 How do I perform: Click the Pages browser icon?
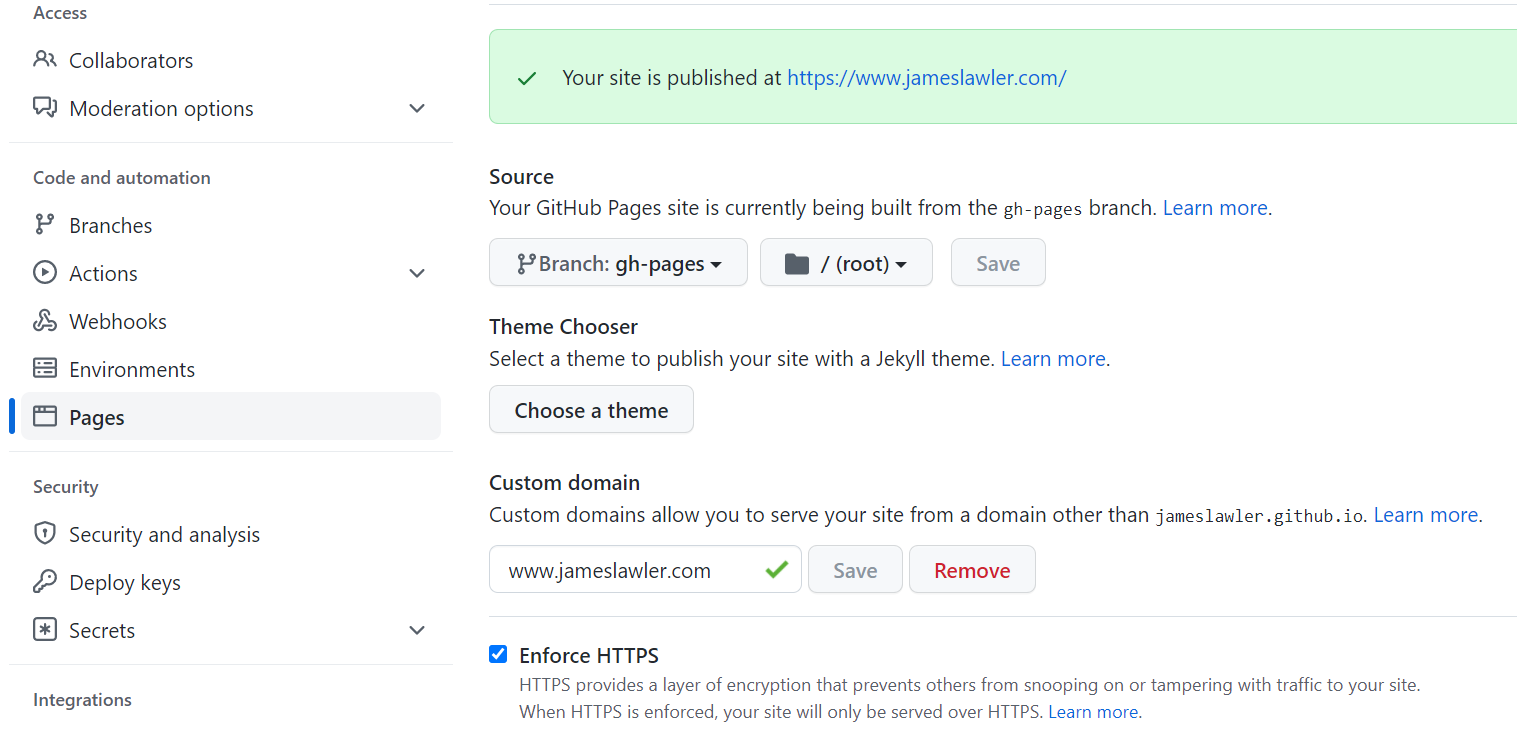(45, 416)
